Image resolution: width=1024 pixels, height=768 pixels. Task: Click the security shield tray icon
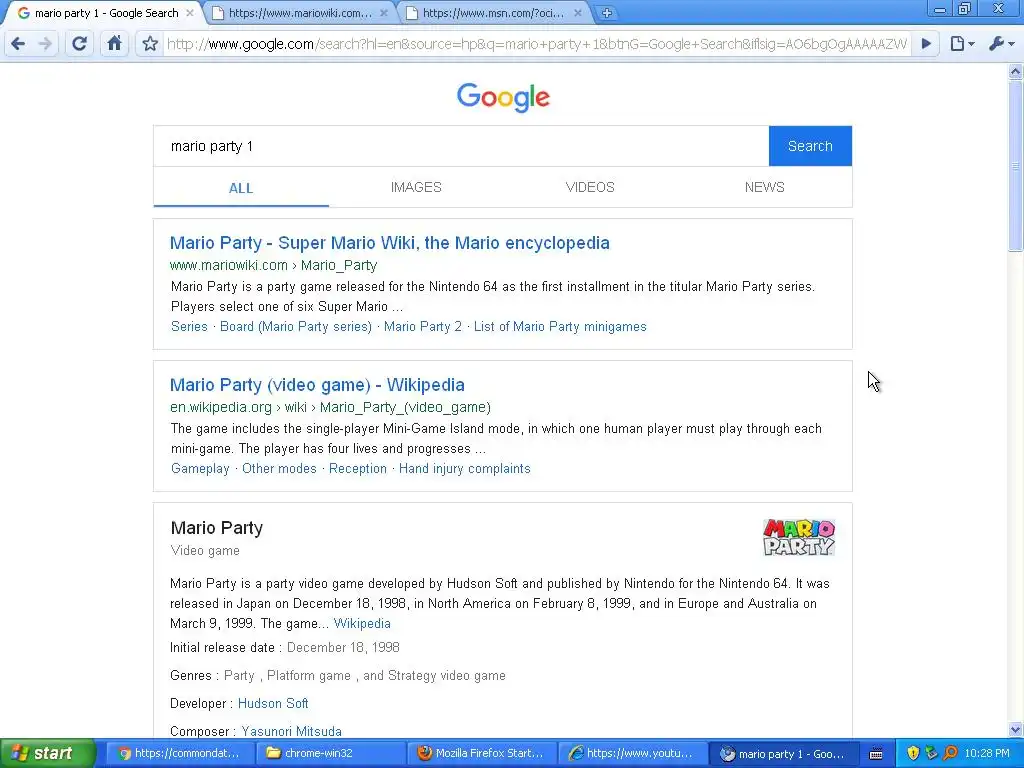(x=913, y=753)
